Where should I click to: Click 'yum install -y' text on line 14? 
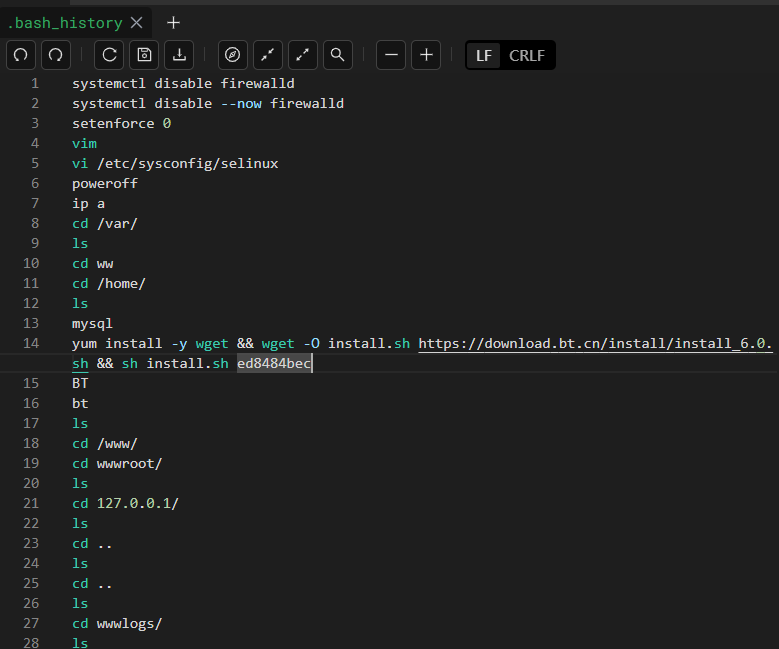point(130,344)
